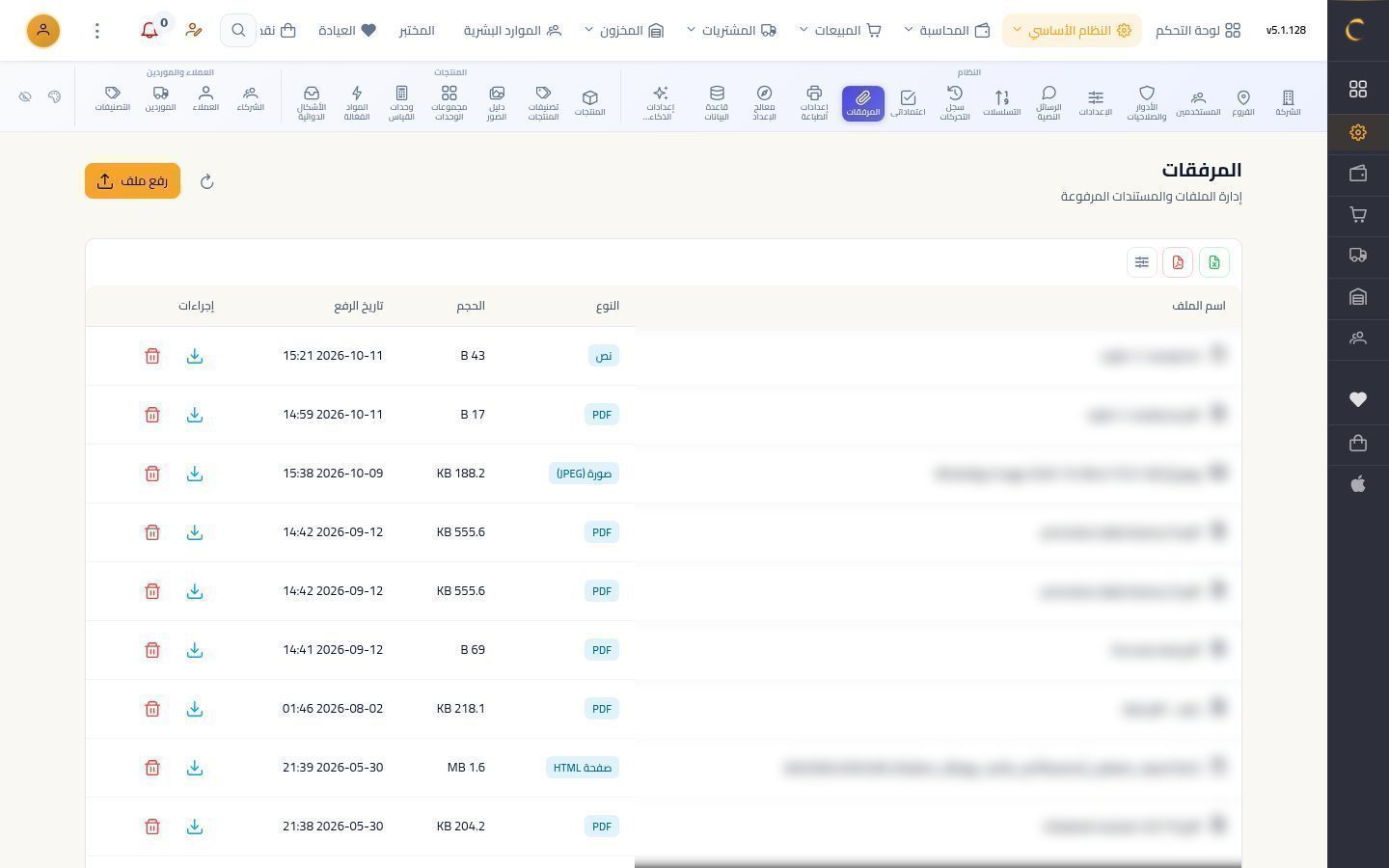Screen dimensions: 1389x868
Task: Expand the المشتريات purchases menu
Action: (731, 30)
